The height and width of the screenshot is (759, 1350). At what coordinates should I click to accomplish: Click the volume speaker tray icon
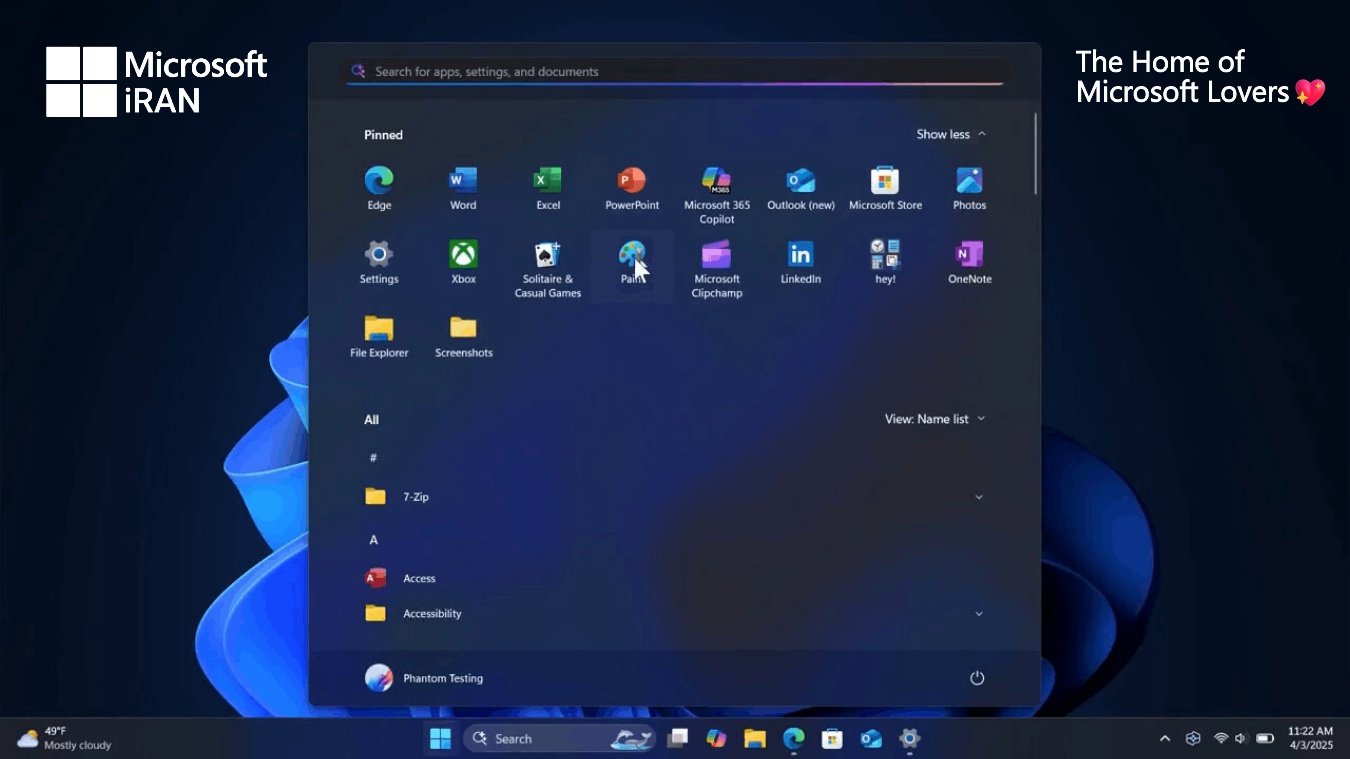(x=1241, y=739)
